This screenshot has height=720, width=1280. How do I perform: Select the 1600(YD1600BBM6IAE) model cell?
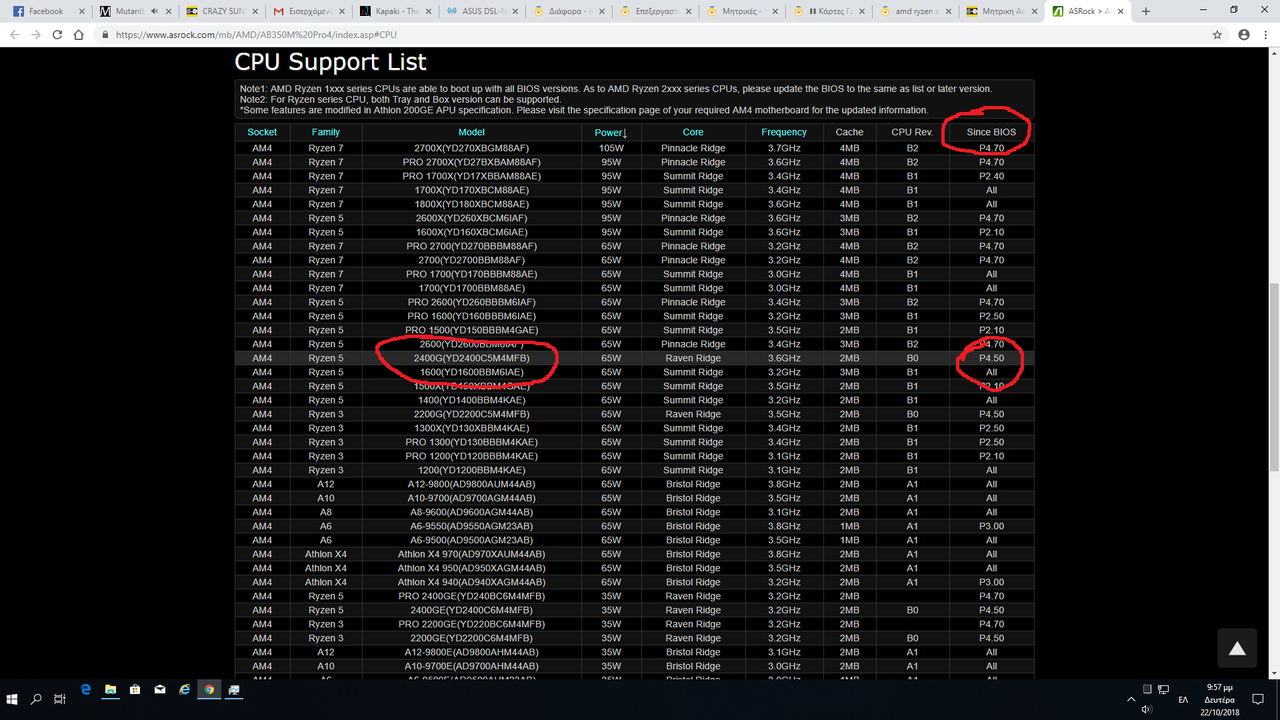click(x=472, y=372)
